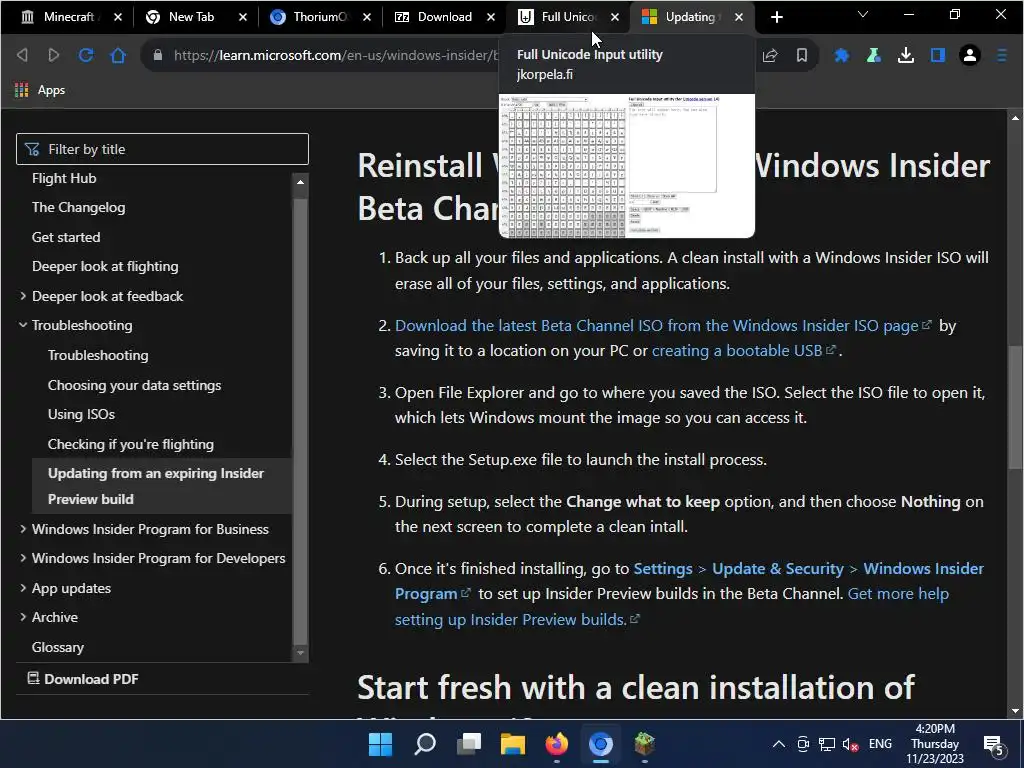The width and height of the screenshot is (1024, 768).
Task: Expand the Archive section
Action: click(23, 616)
